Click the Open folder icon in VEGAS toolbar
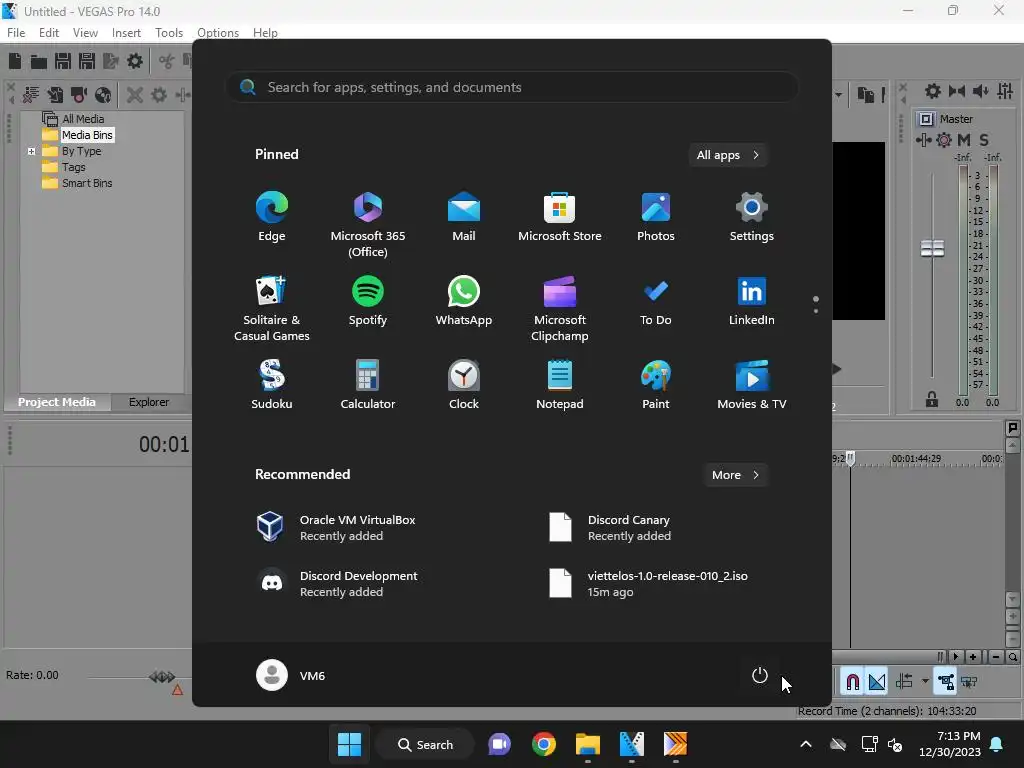 39,61
